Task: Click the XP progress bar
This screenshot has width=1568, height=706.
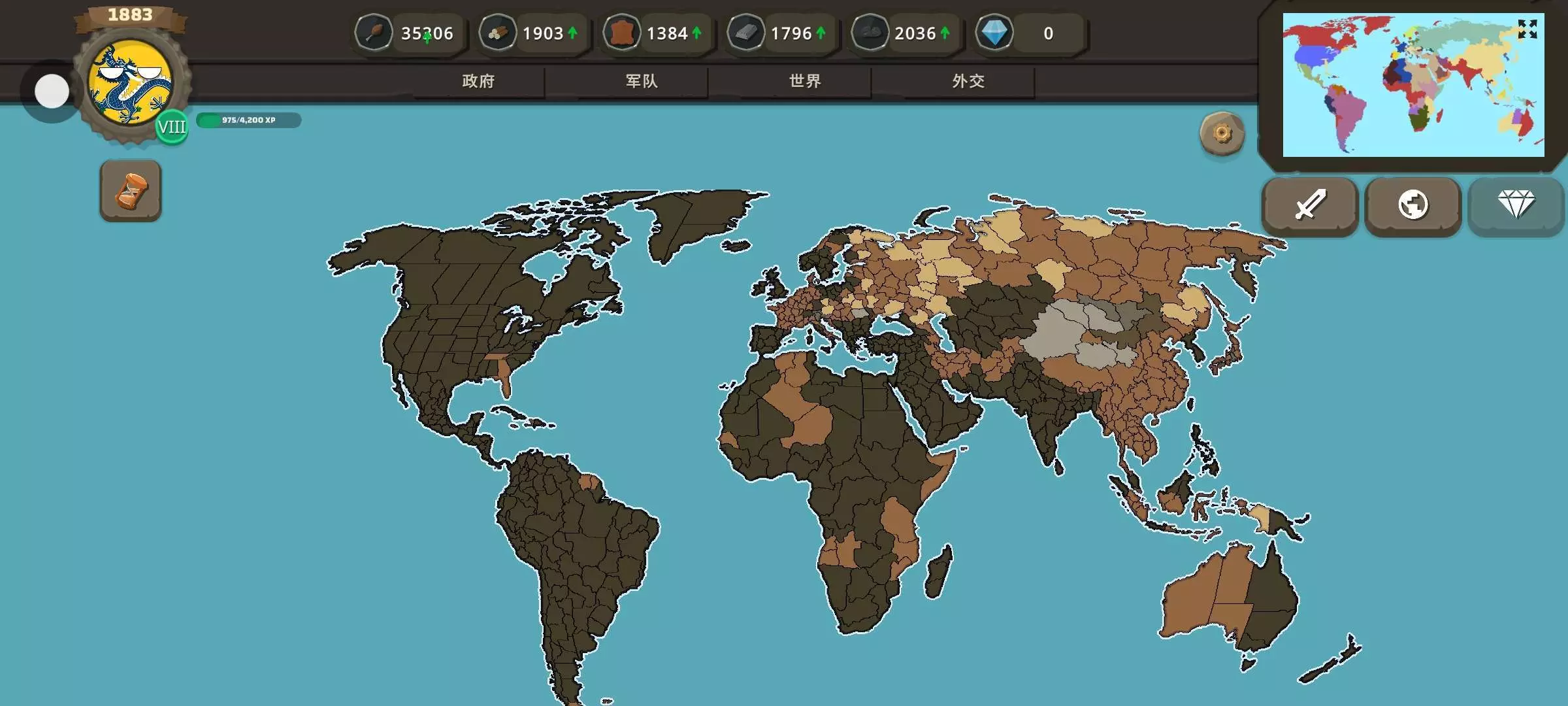Action: pos(249,120)
